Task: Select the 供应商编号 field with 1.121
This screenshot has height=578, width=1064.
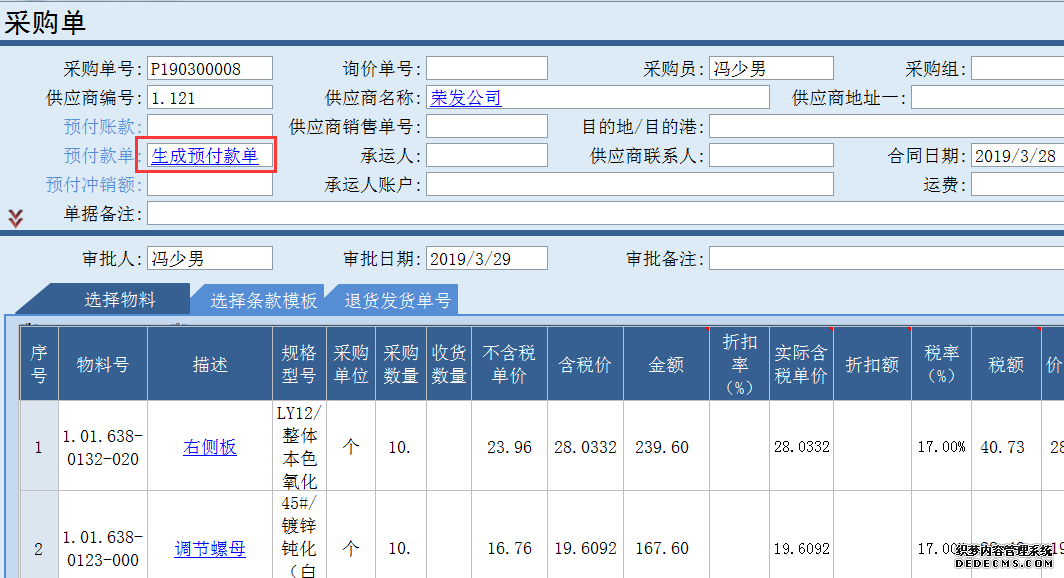Action: tap(210, 98)
